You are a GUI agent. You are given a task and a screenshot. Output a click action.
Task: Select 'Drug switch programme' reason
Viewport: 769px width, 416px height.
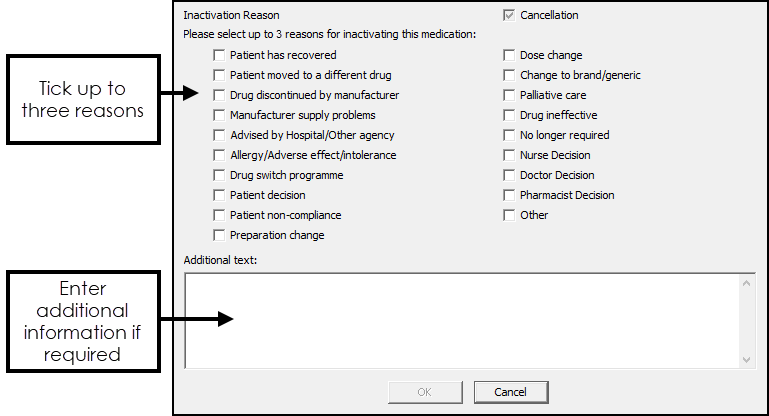[219, 176]
